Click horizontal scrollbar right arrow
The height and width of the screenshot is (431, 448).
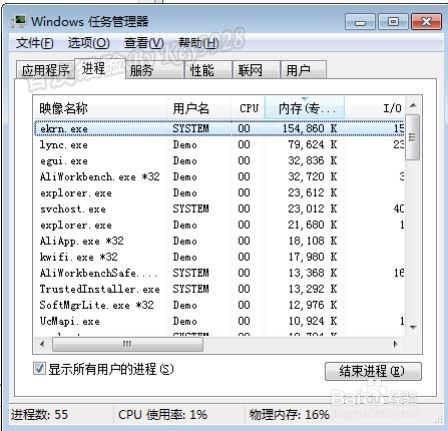click(395, 344)
